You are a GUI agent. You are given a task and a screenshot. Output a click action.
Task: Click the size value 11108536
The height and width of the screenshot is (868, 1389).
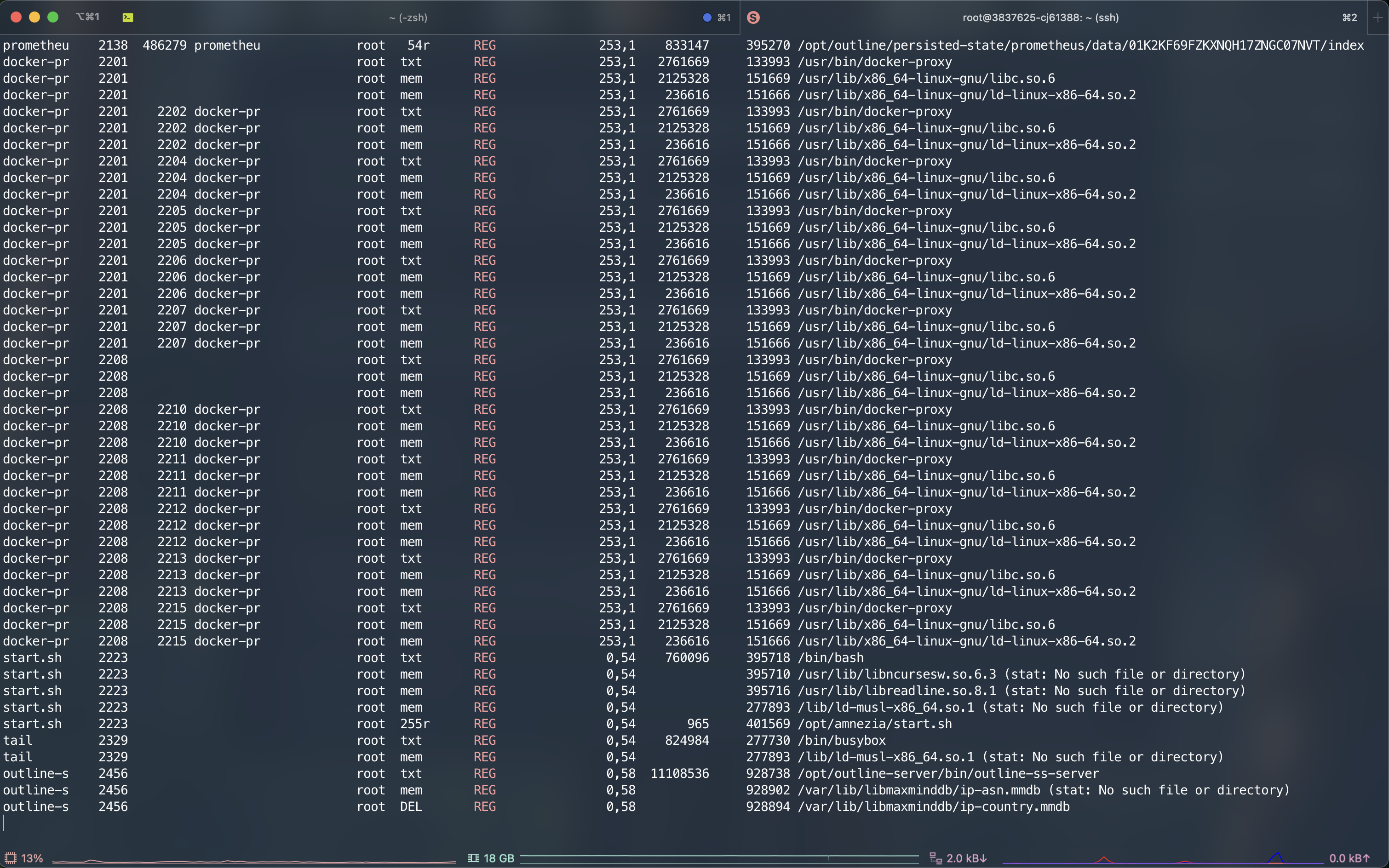coord(680,774)
